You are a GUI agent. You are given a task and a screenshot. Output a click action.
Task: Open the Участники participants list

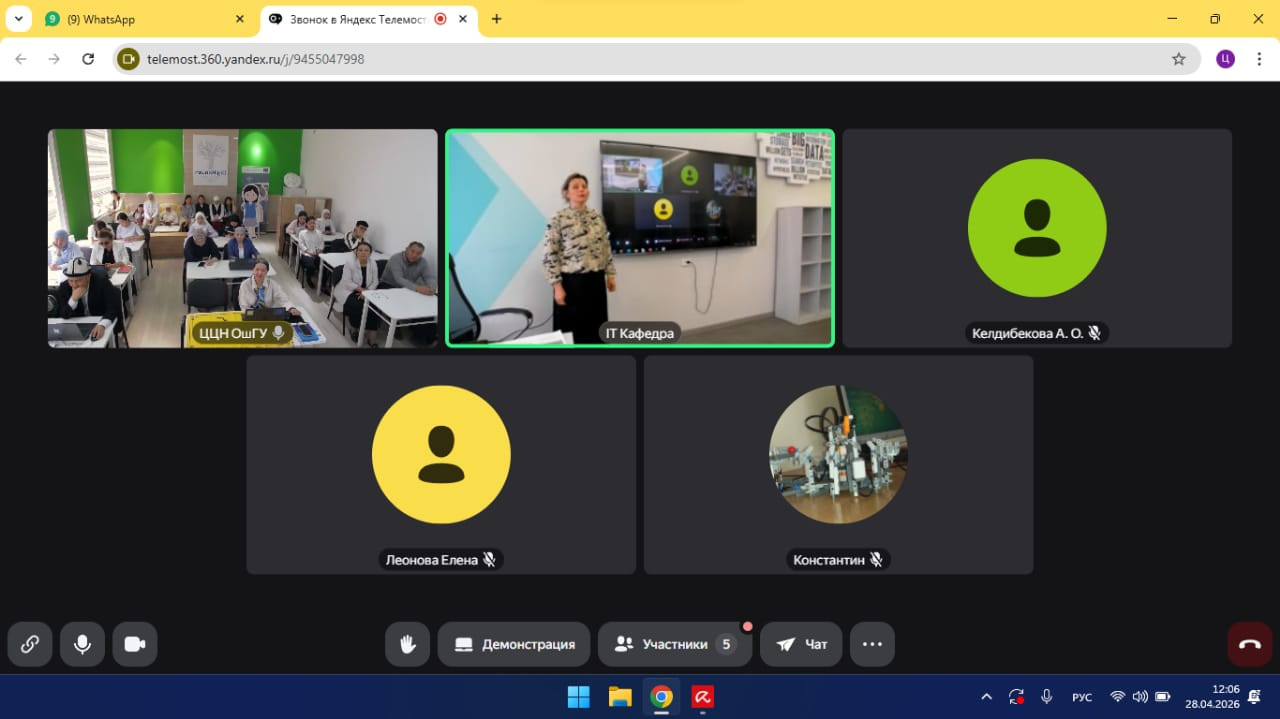click(675, 644)
